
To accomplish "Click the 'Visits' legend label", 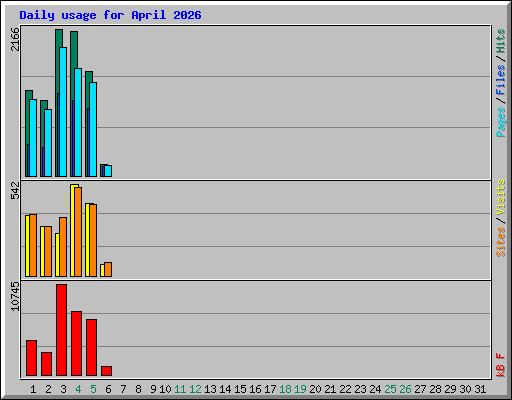I will 501,197.
